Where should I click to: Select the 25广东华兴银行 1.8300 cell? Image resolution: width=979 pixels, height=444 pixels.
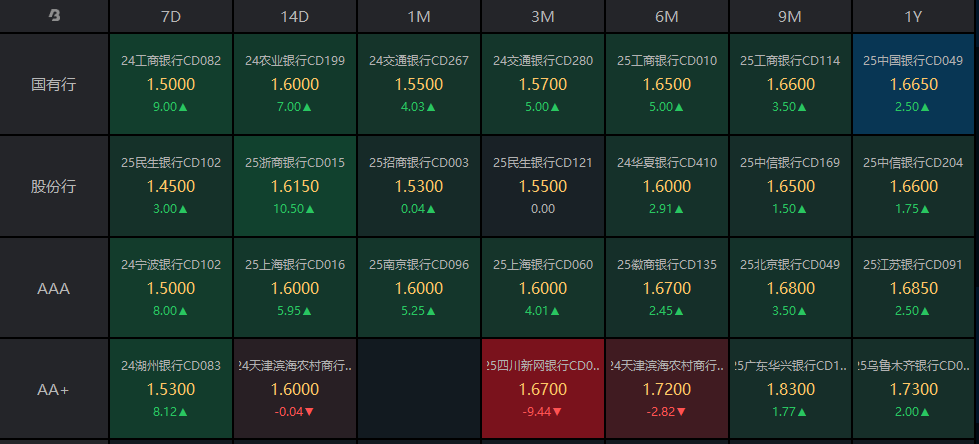pyautogui.click(x=790, y=389)
